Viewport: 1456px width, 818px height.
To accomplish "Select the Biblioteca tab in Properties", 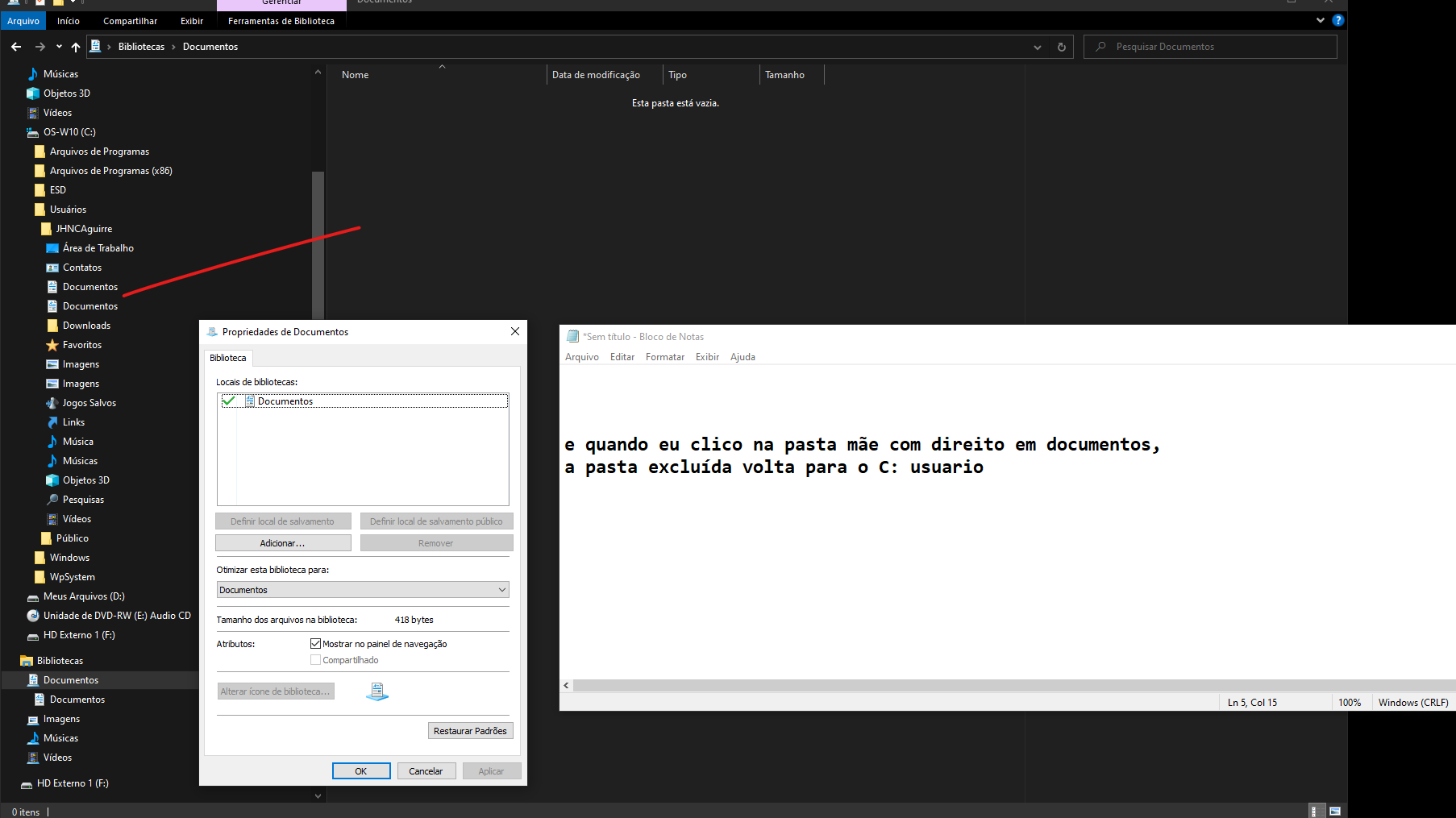I will pyautogui.click(x=228, y=358).
